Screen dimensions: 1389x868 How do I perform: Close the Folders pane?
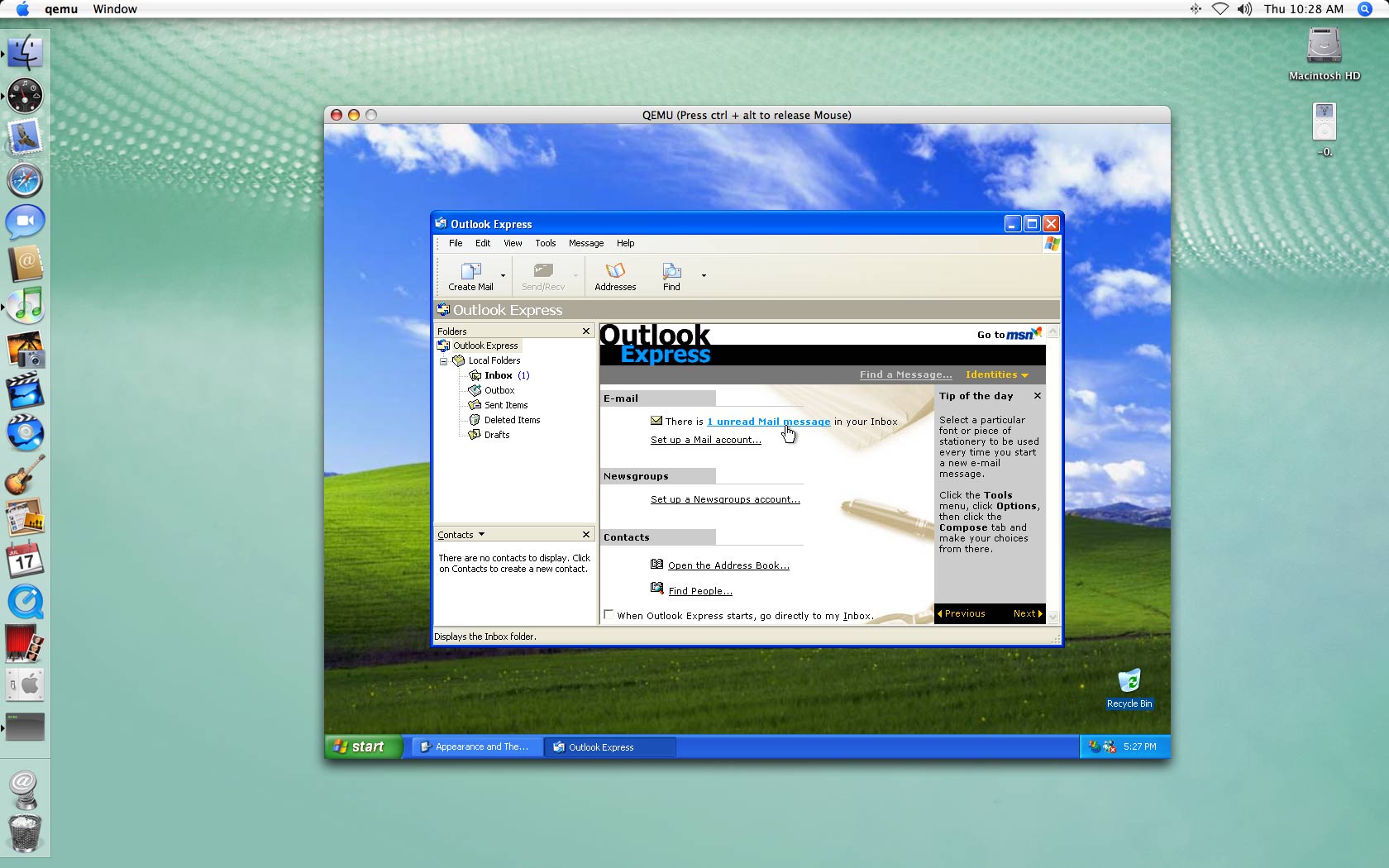(586, 331)
